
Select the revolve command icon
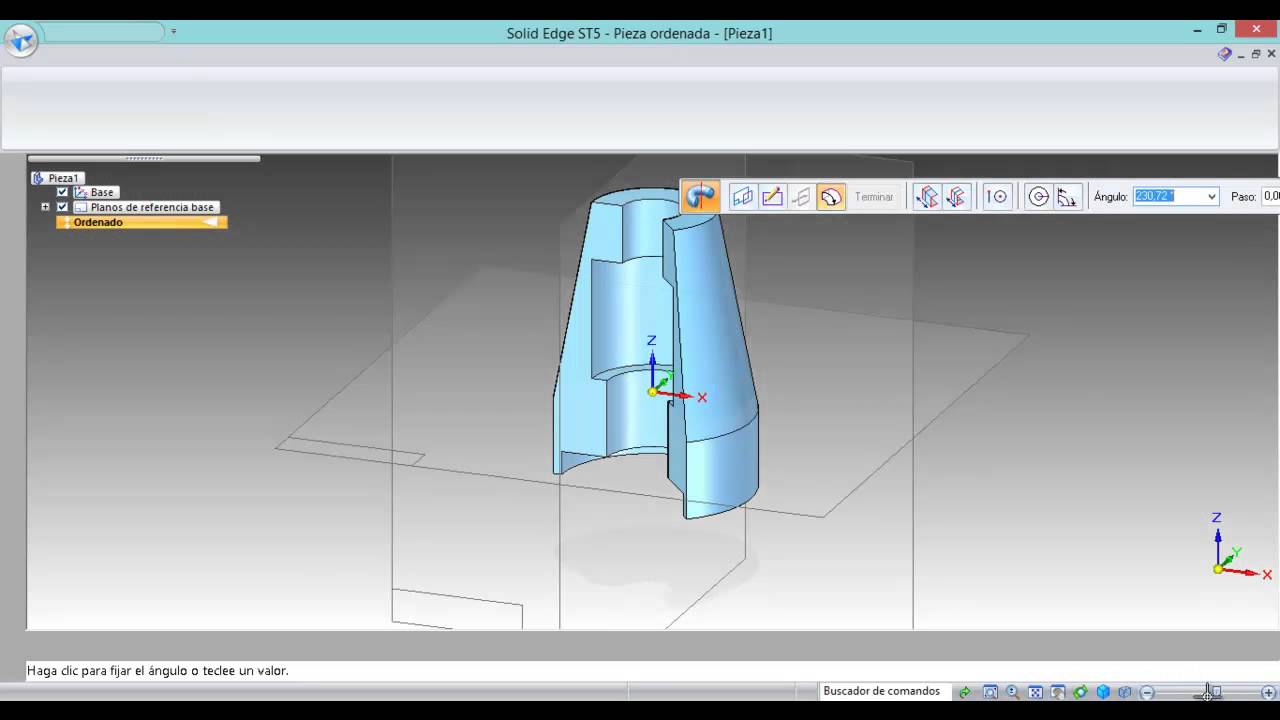pyautogui.click(x=700, y=196)
